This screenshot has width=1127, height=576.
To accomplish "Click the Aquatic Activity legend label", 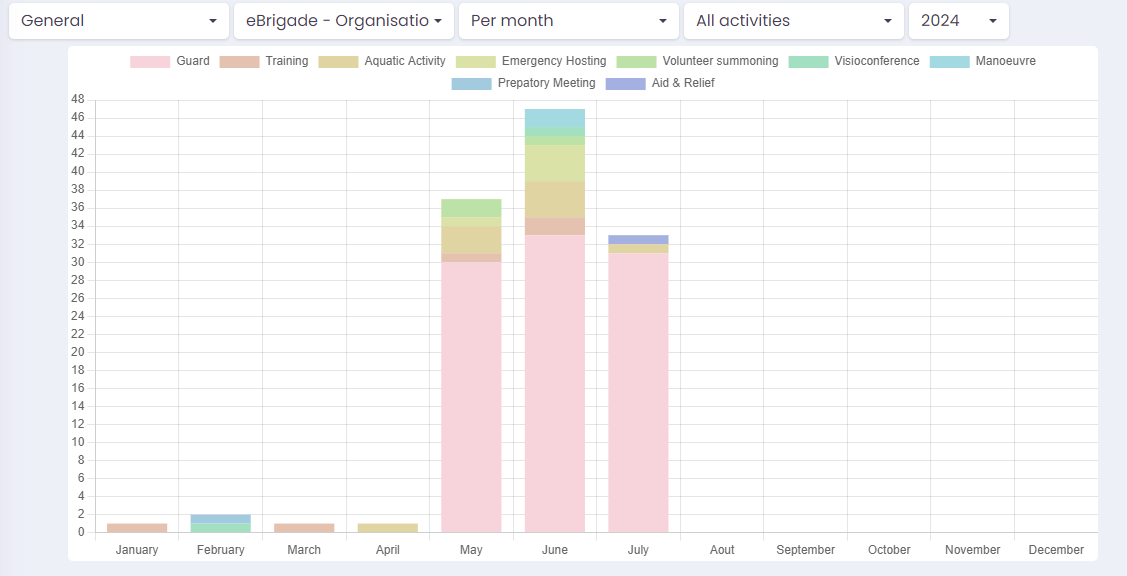I will [x=405, y=61].
